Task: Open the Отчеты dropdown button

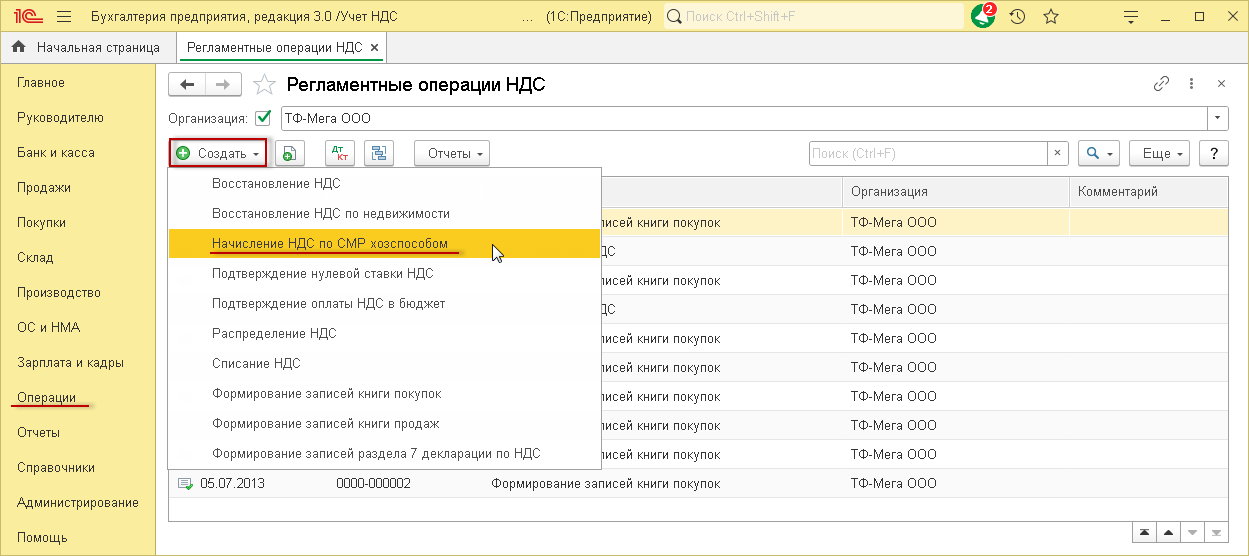Action: [452, 153]
